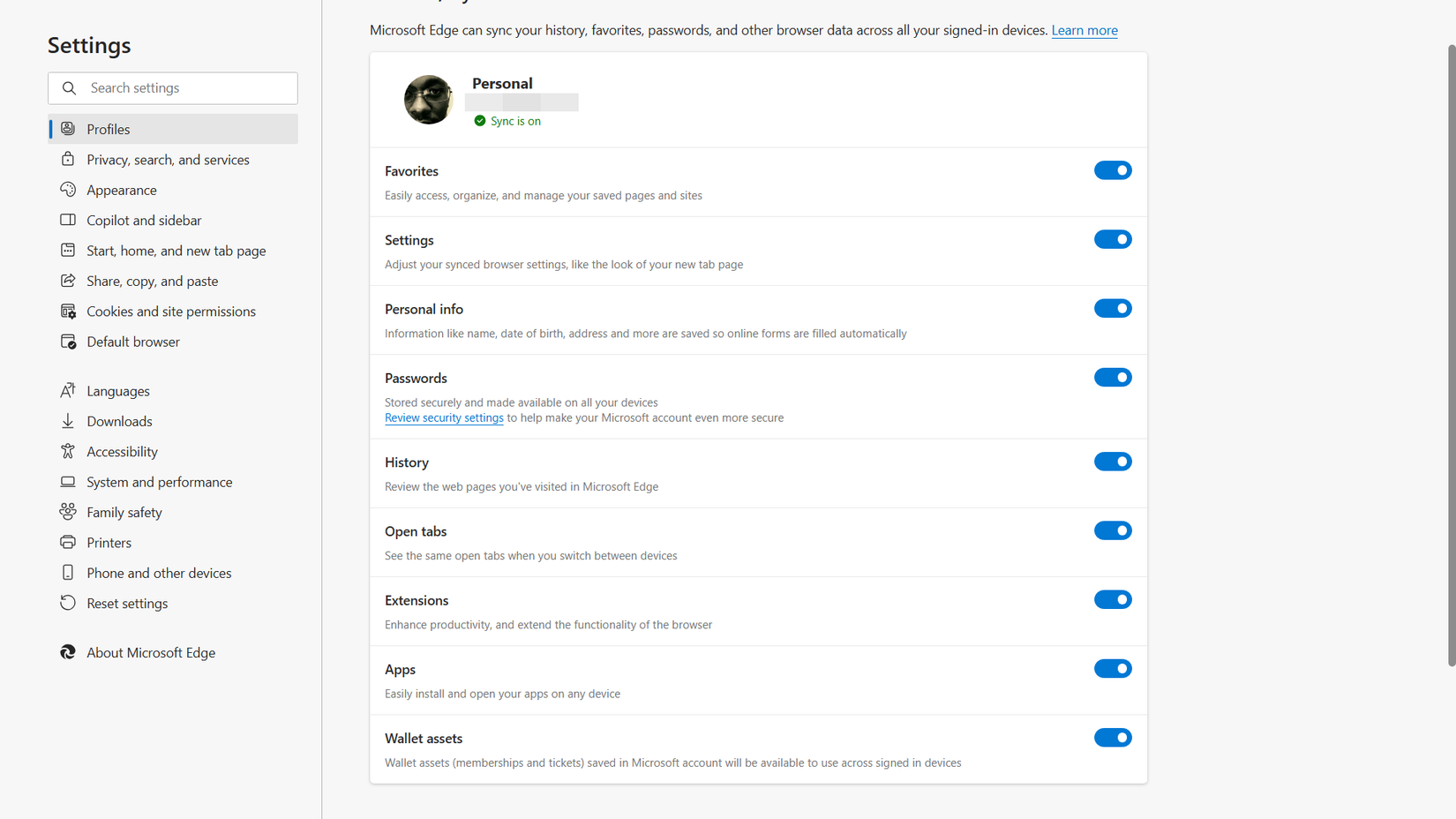The width and height of the screenshot is (1456, 819).
Task: Disable Passwords sync switch
Action: point(1112,378)
